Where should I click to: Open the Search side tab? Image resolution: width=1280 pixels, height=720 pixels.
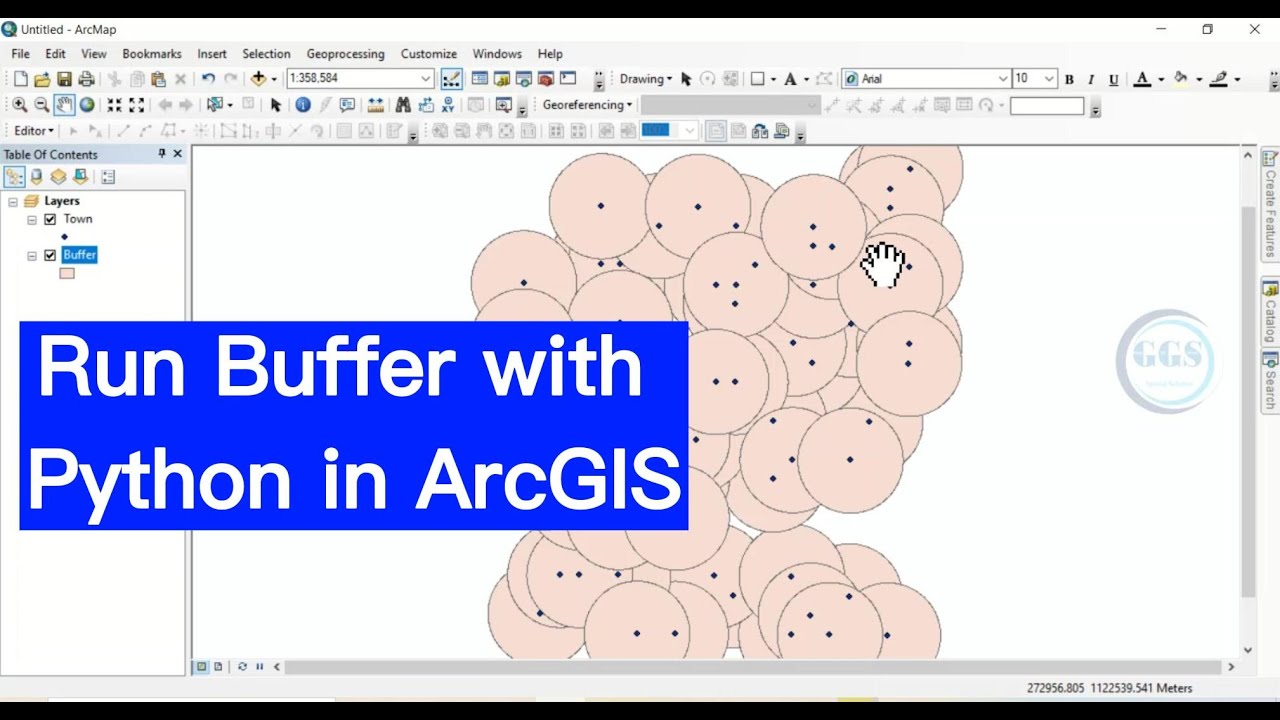click(1270, 381)
